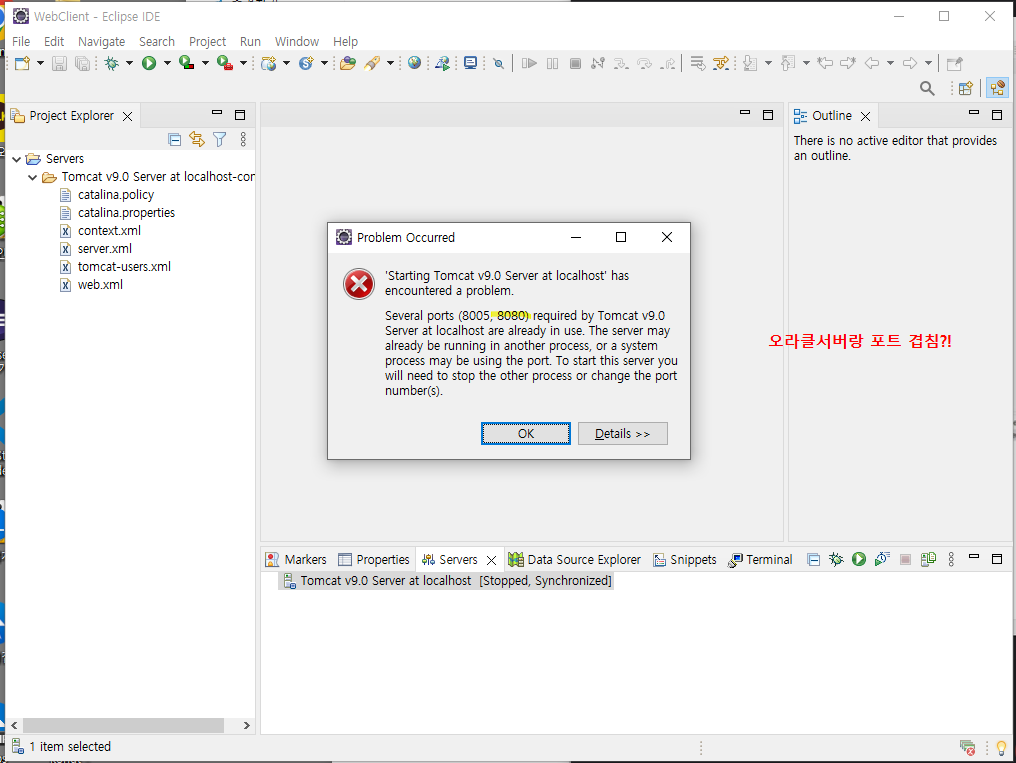This screenshot has width=1016, height=763.
Task: Click the Coverage run icon
Action: point(187,63)
